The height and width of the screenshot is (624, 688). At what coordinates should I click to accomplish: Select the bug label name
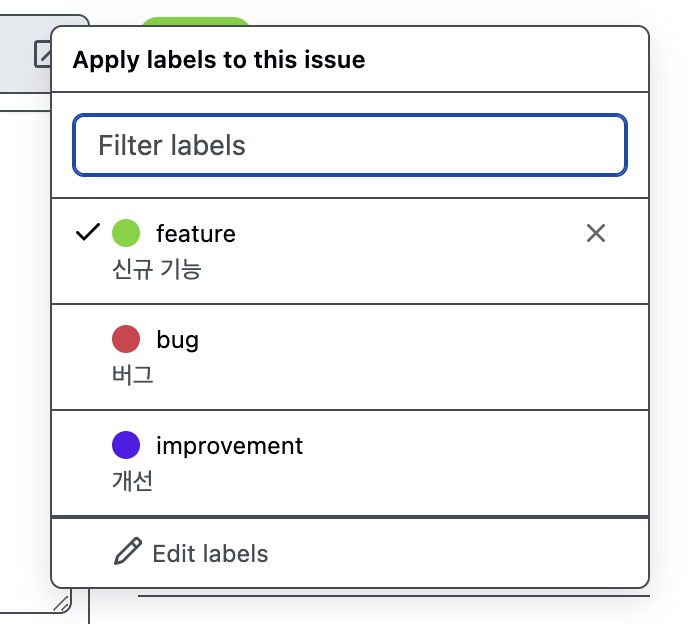178,340
